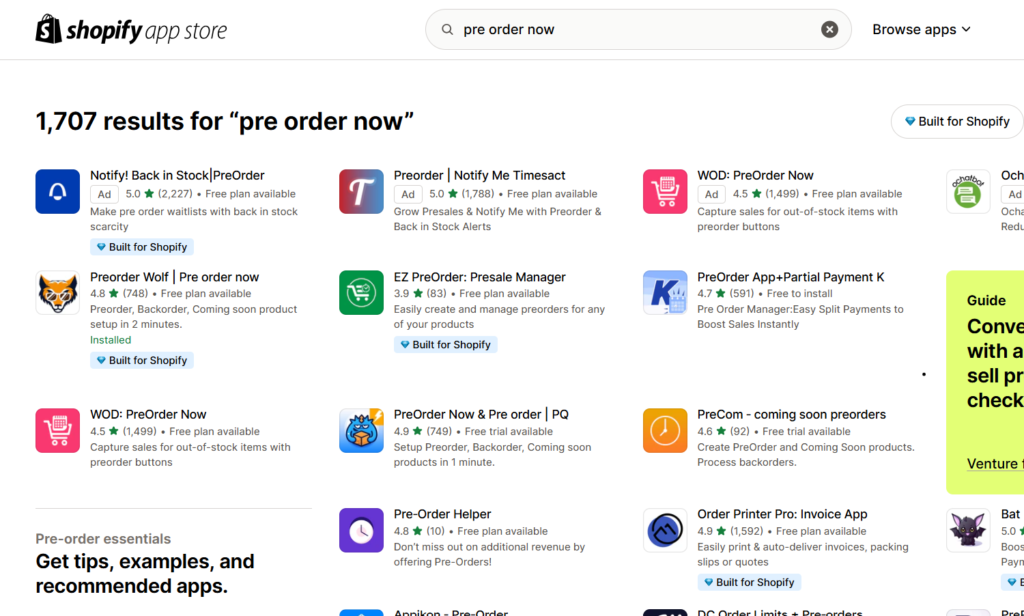Image resolution: width=1024 pixels, height=616 pixels.
Task: Click the magnifier icon in the search bar
Action: pos(447,29)
